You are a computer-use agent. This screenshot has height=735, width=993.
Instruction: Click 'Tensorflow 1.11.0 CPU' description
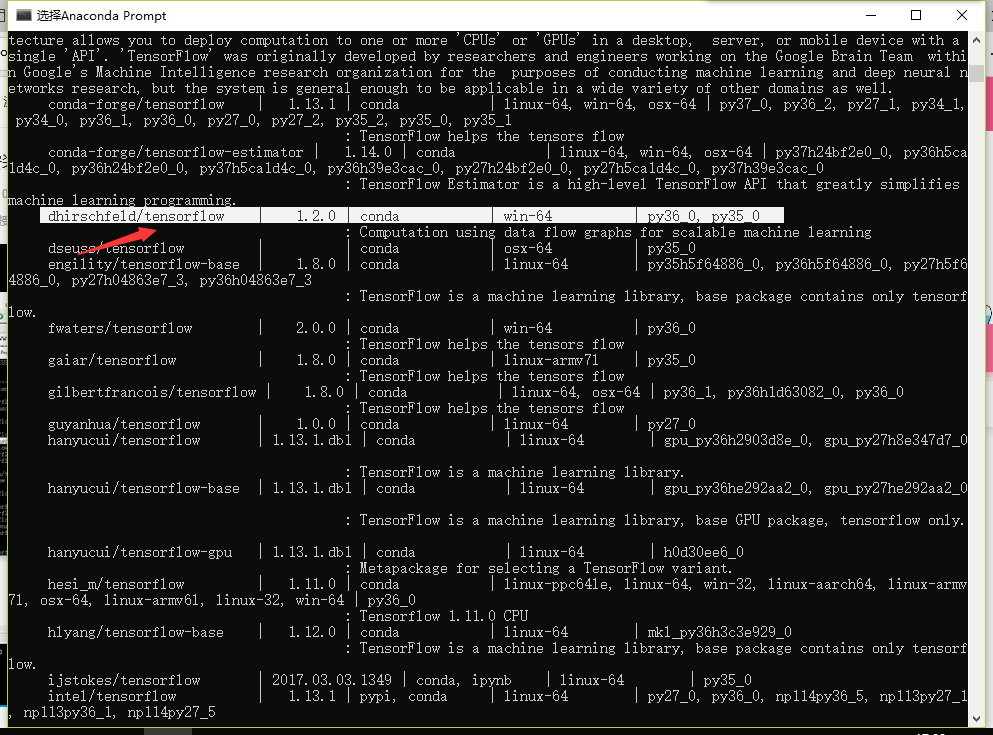tap(444, 616)
